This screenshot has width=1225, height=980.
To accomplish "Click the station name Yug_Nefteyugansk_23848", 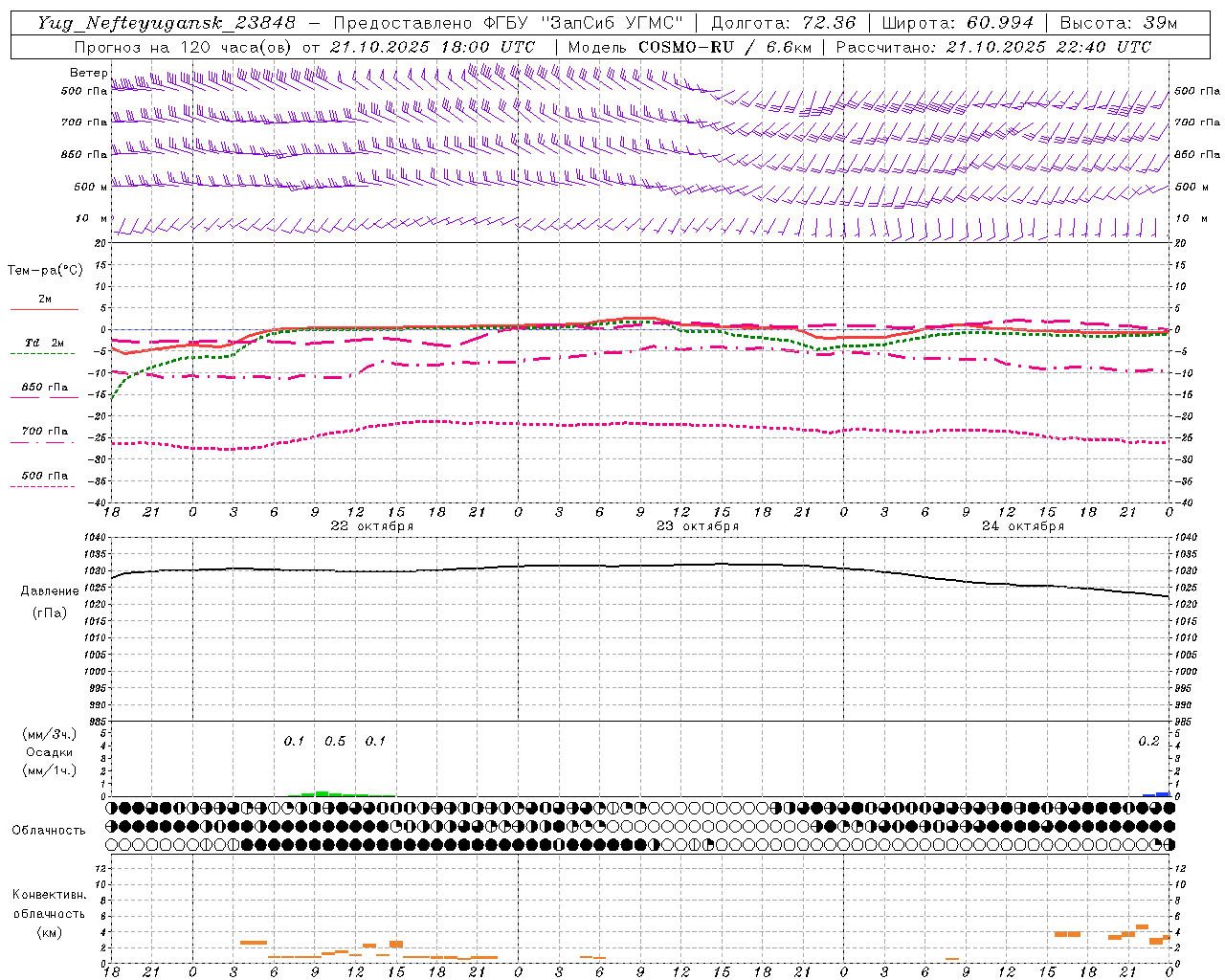I will coord(167,23).
